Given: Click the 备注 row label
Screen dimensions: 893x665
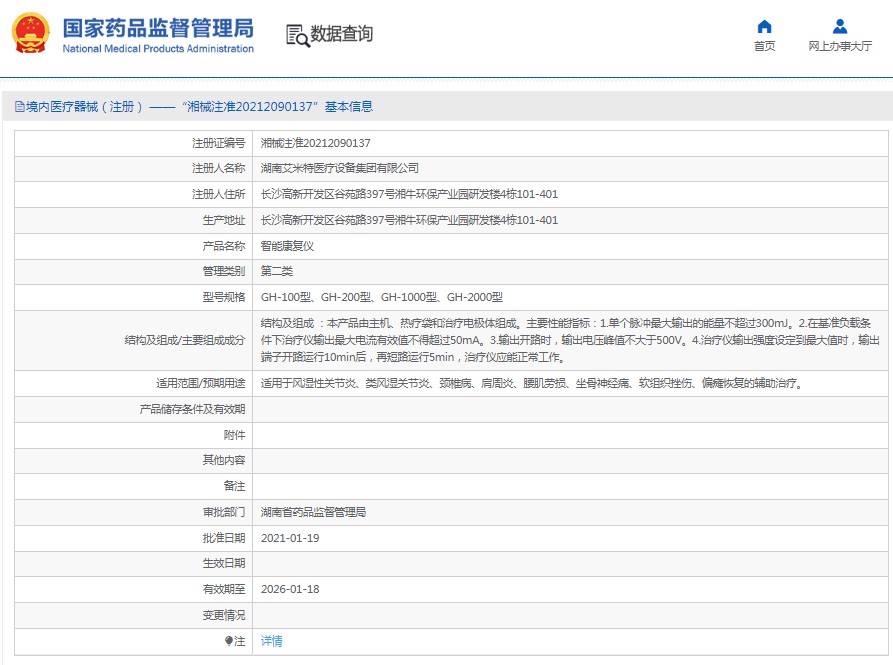Looking at the screenshot, I should [x=234, y=486].
